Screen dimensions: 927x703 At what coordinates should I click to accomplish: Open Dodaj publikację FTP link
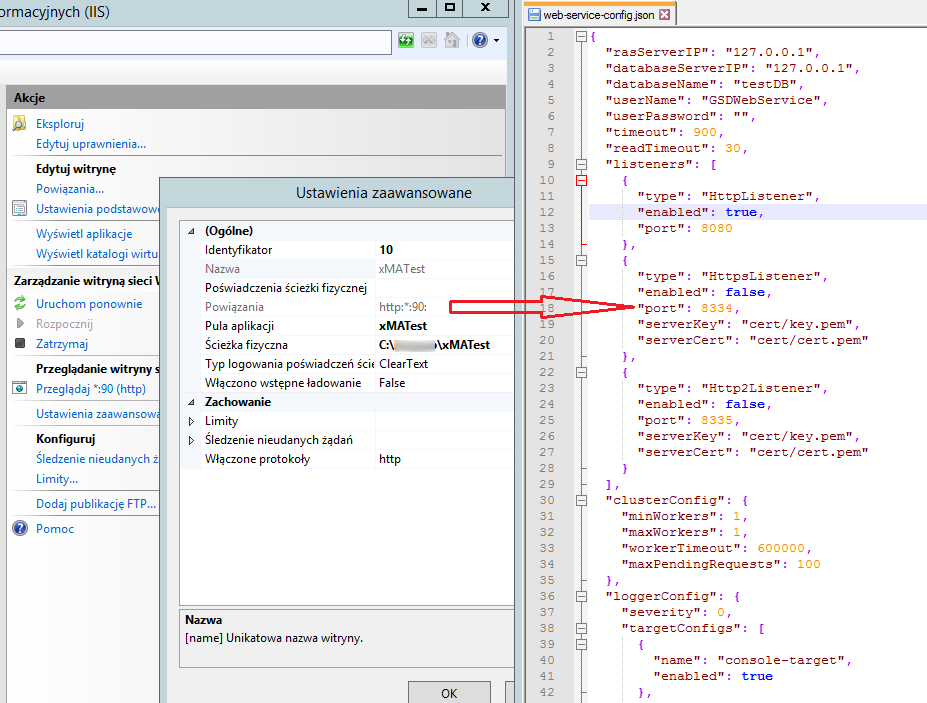point(96,503)
